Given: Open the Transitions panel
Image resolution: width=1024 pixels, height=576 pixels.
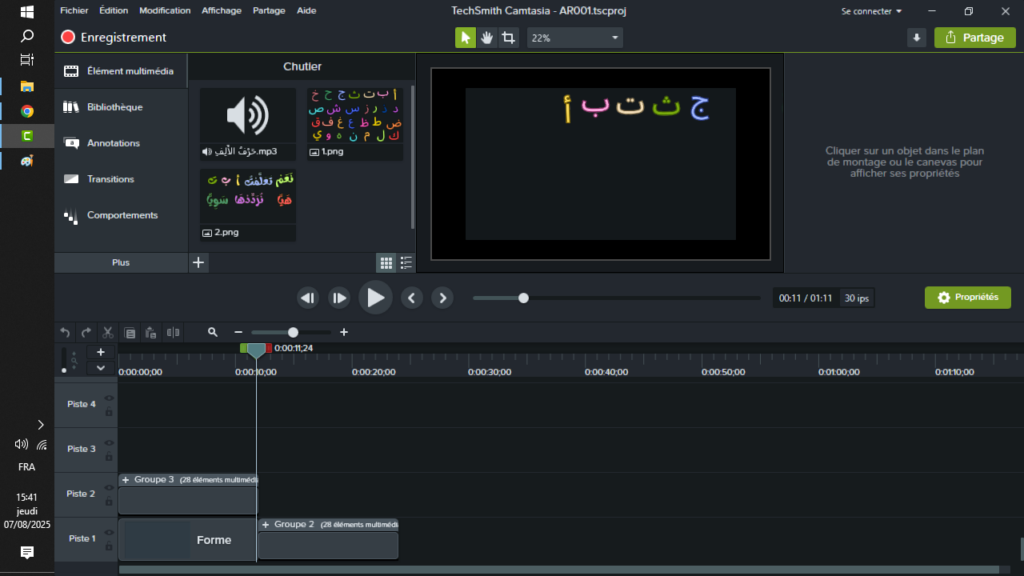Looking at the screenshot, I should click(x=121, y=179).
